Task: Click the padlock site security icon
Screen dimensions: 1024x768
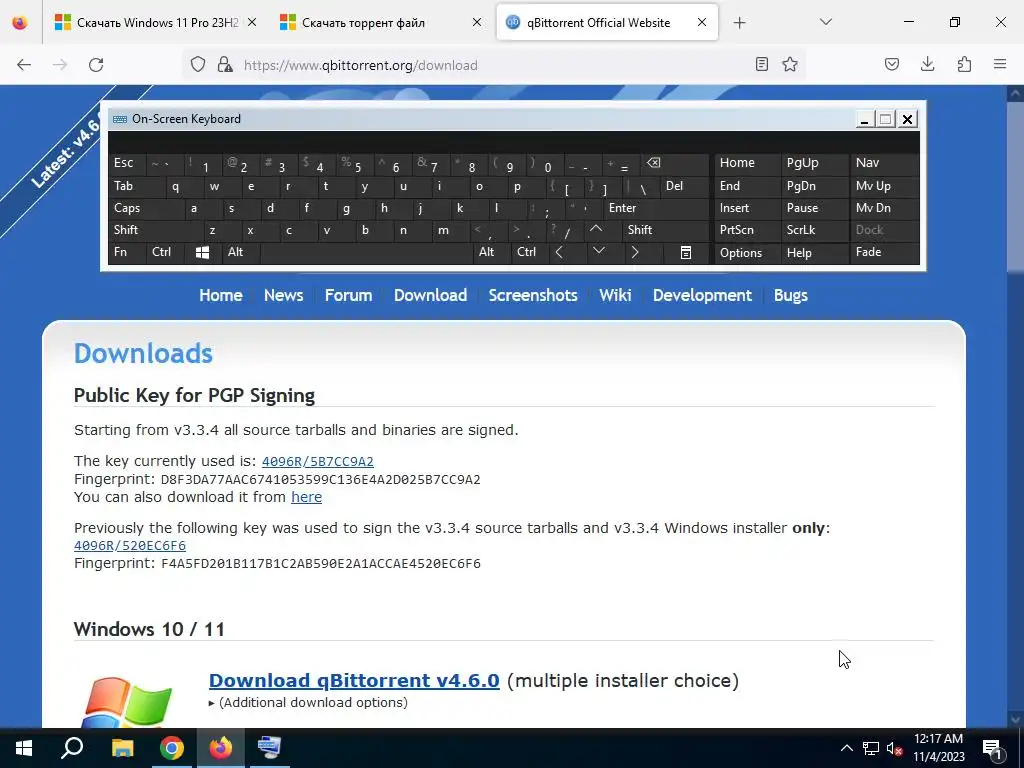Action: [x=225, y=64]
